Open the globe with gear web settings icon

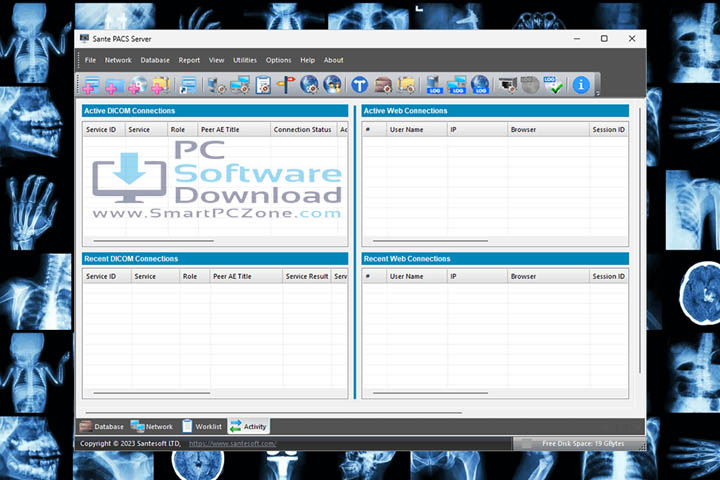pyautogui.click(x=309, y=85)
